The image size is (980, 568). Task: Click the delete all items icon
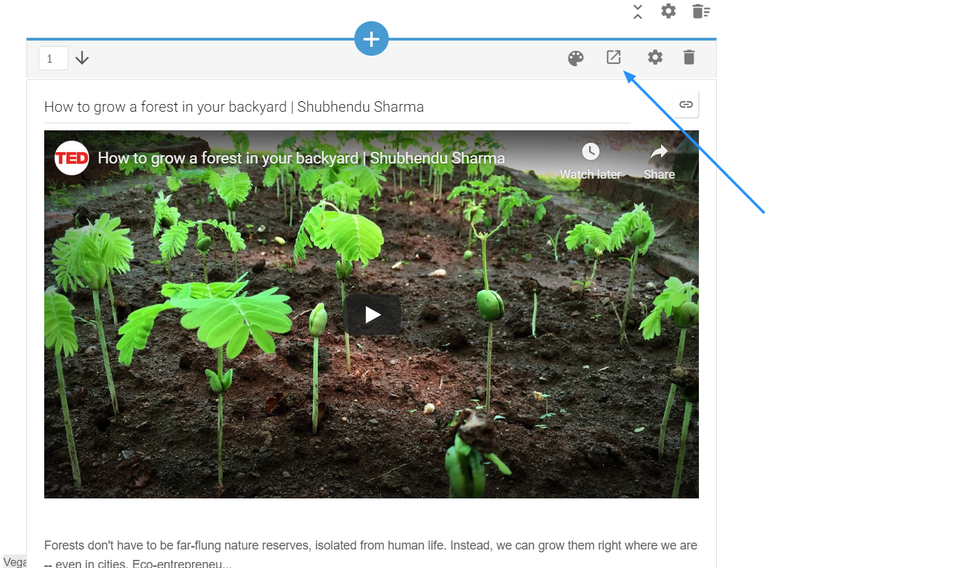[x=701, y=12]
